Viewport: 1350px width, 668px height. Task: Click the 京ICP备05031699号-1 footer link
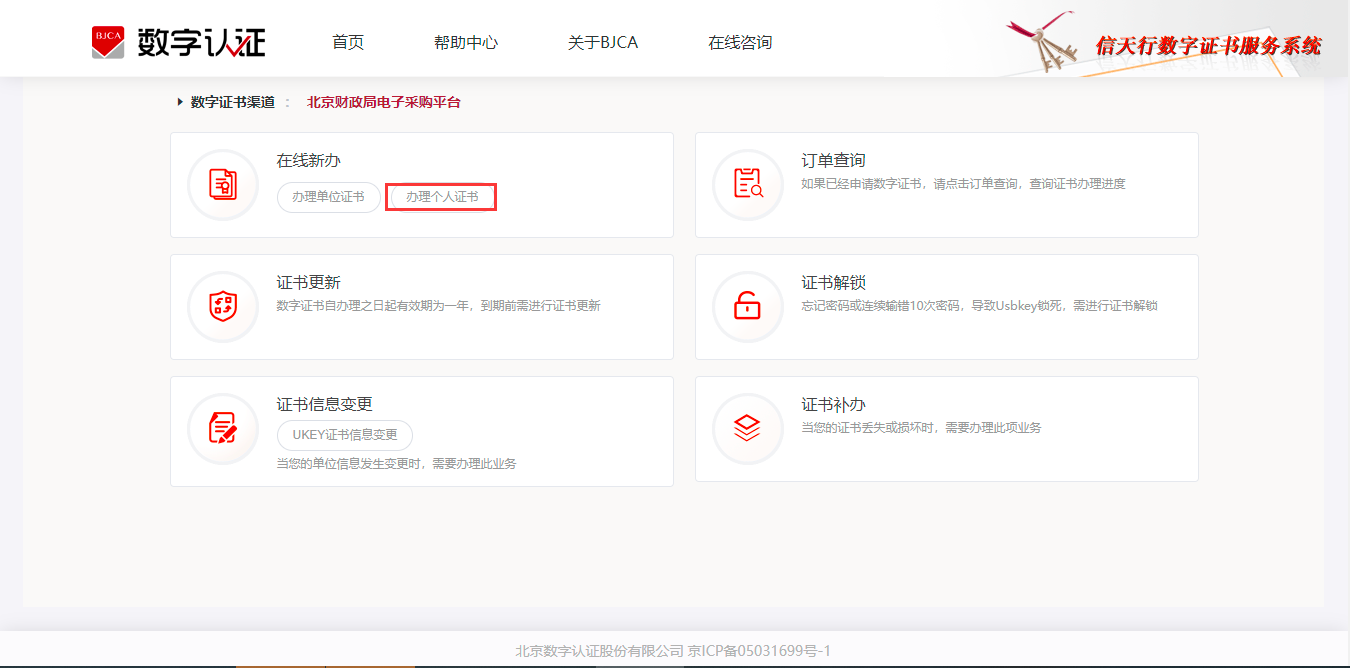(x=760, y=651)
